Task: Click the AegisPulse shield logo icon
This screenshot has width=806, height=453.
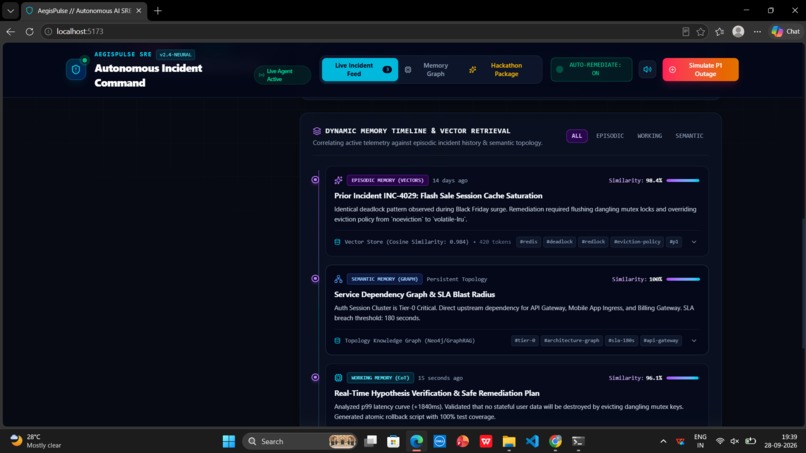Action: 76,69
